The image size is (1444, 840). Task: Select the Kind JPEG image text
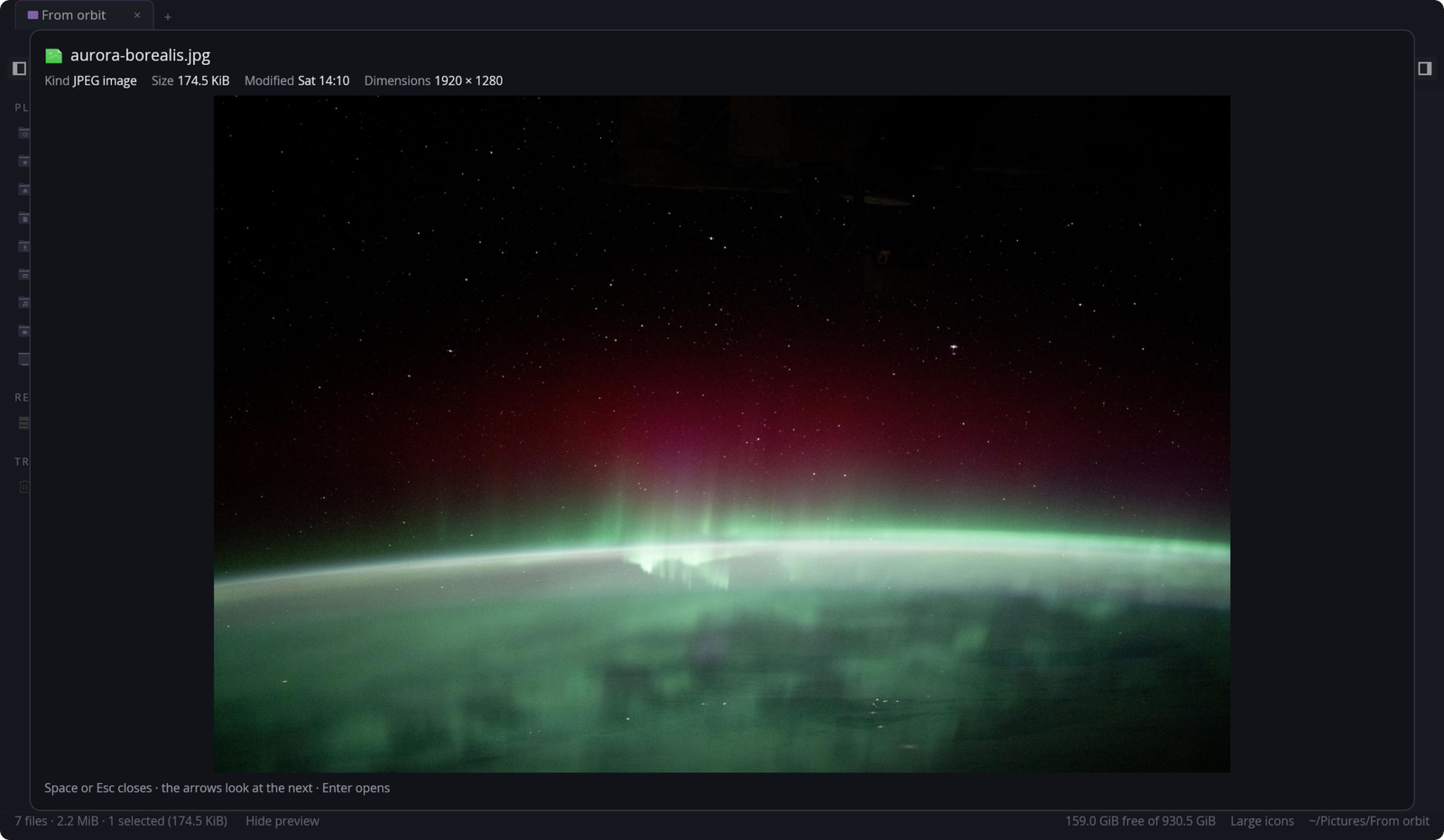click(x=90, y=80)
